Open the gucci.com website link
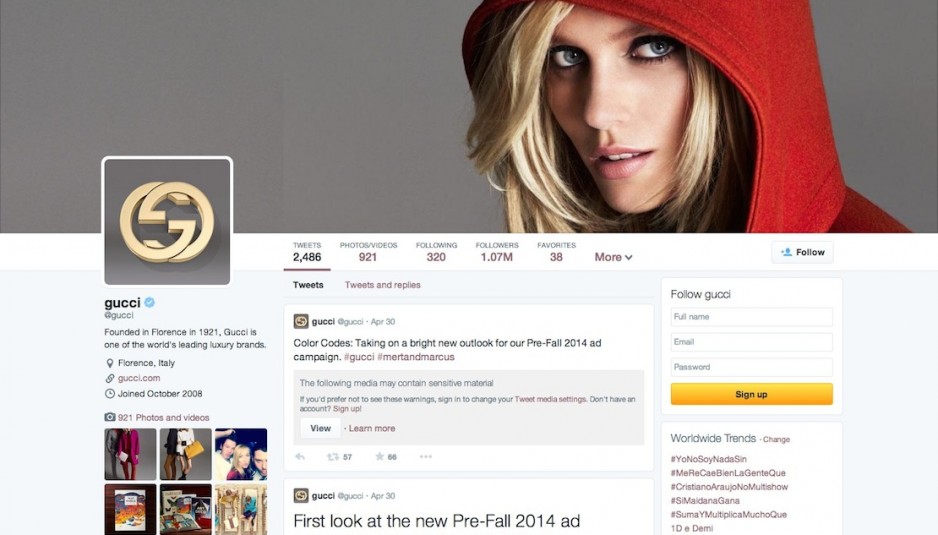Viewport: 938px width, 535px height. (139, 378)
